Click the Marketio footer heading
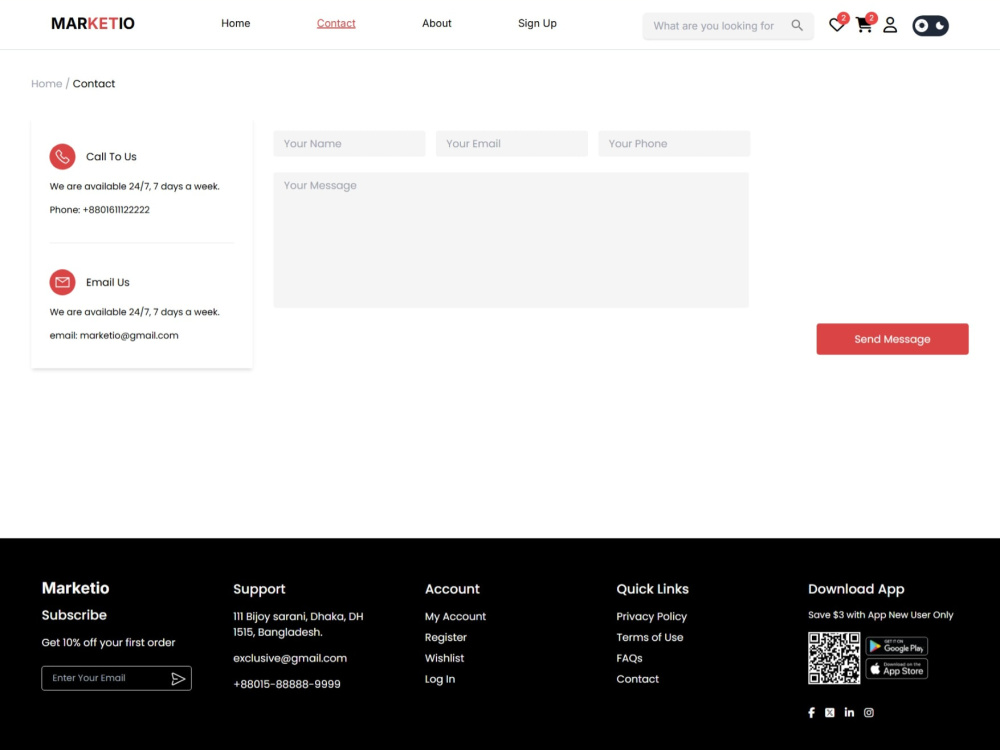1000x750 pixels. 75,588
